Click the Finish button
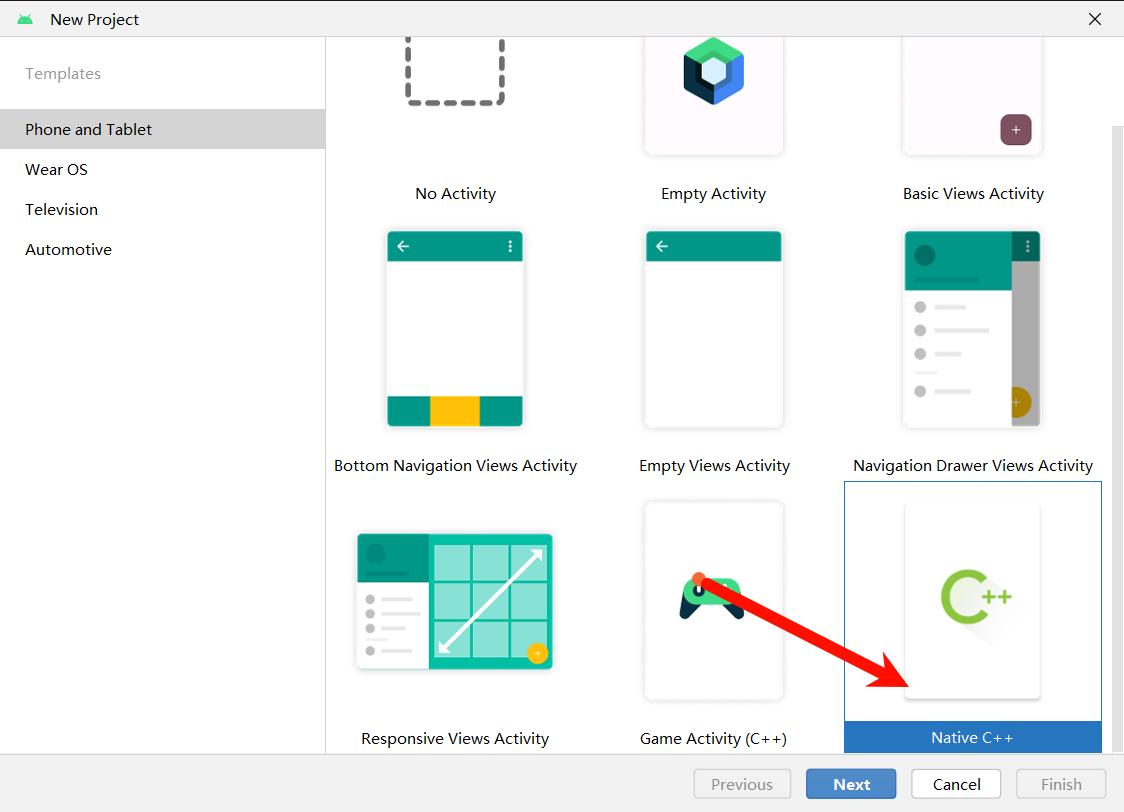 [1061, 784]
